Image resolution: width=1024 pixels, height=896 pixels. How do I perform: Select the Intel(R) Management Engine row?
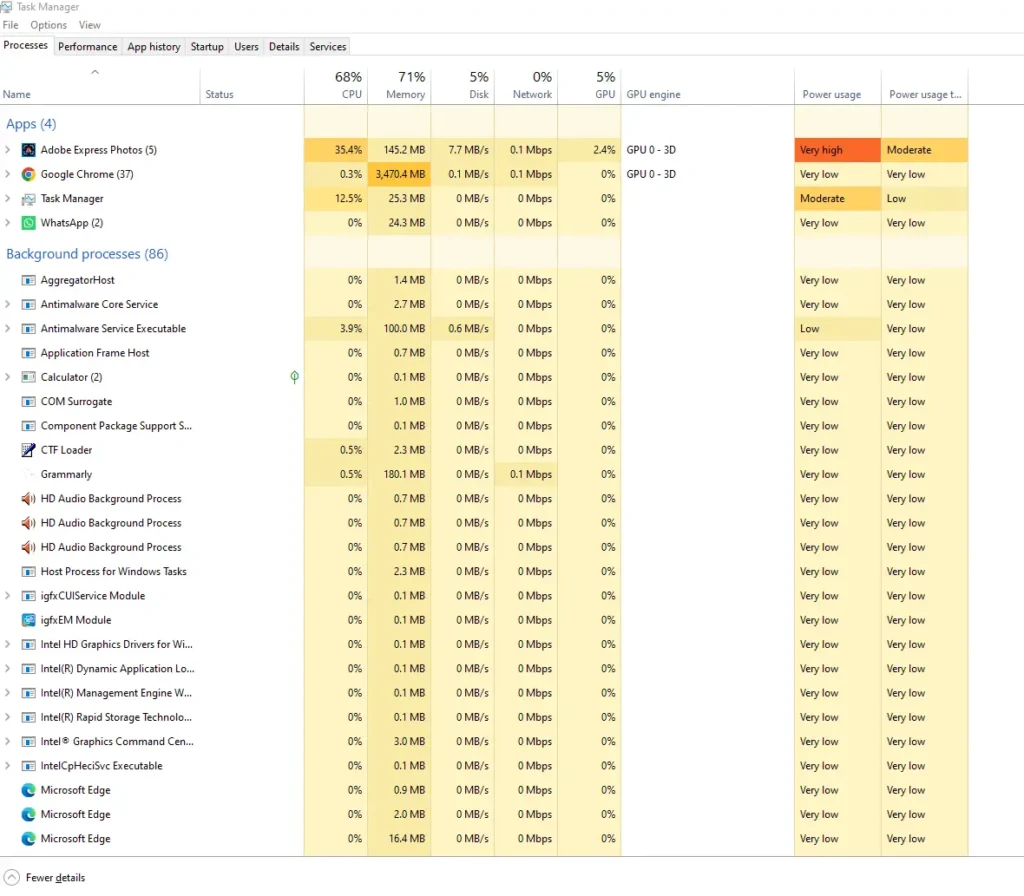[484, 693]
